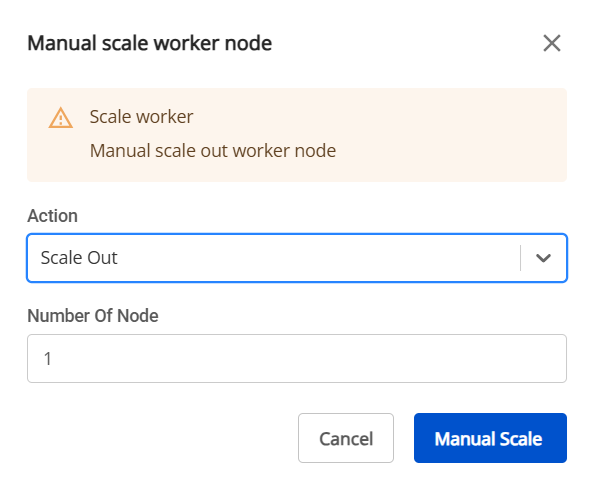This screenshot has height=485, width=592.
Task: Click the "Manual scale worker node" dialog title
Action: pyautogui.click(x=150, y=43)
